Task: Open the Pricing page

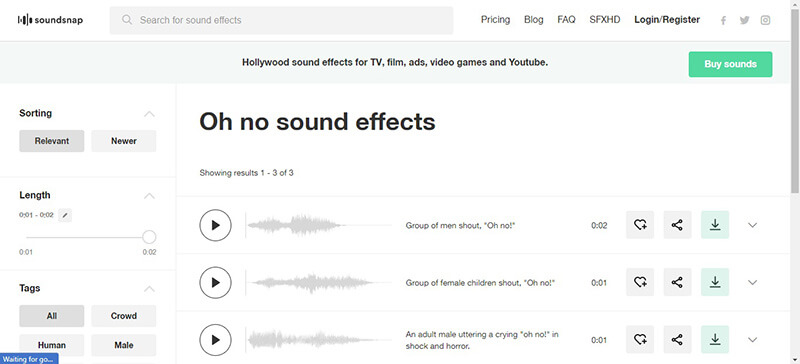Action: pyautogui.click(x=495, y=19)
